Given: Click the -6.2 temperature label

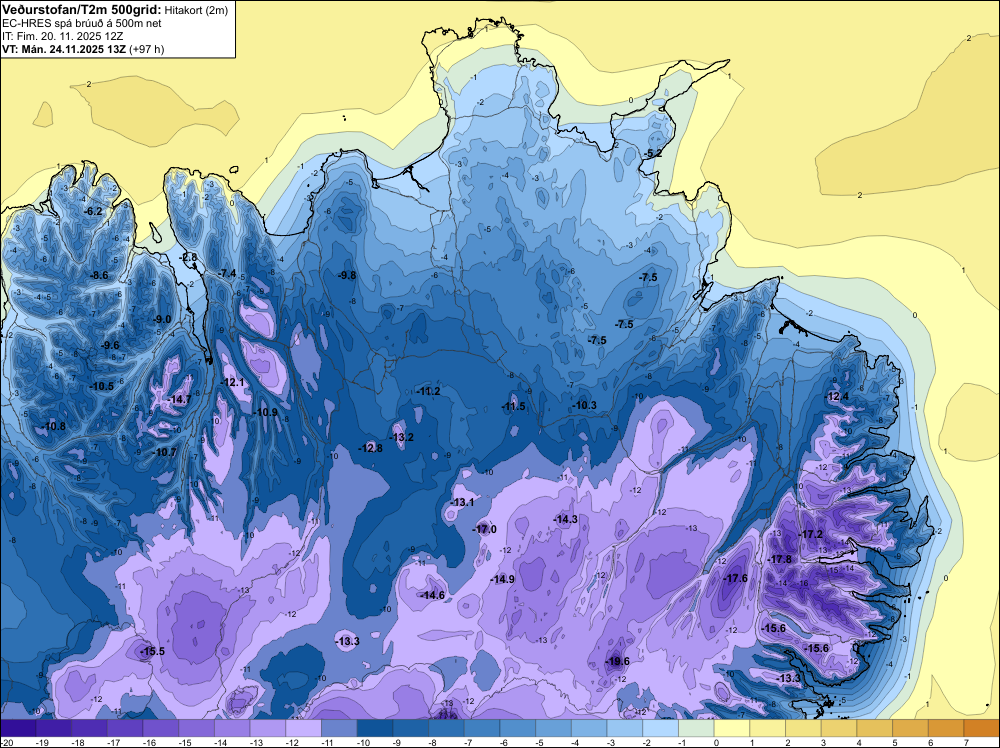Looking at the screenshot, I should pos(94,211).
